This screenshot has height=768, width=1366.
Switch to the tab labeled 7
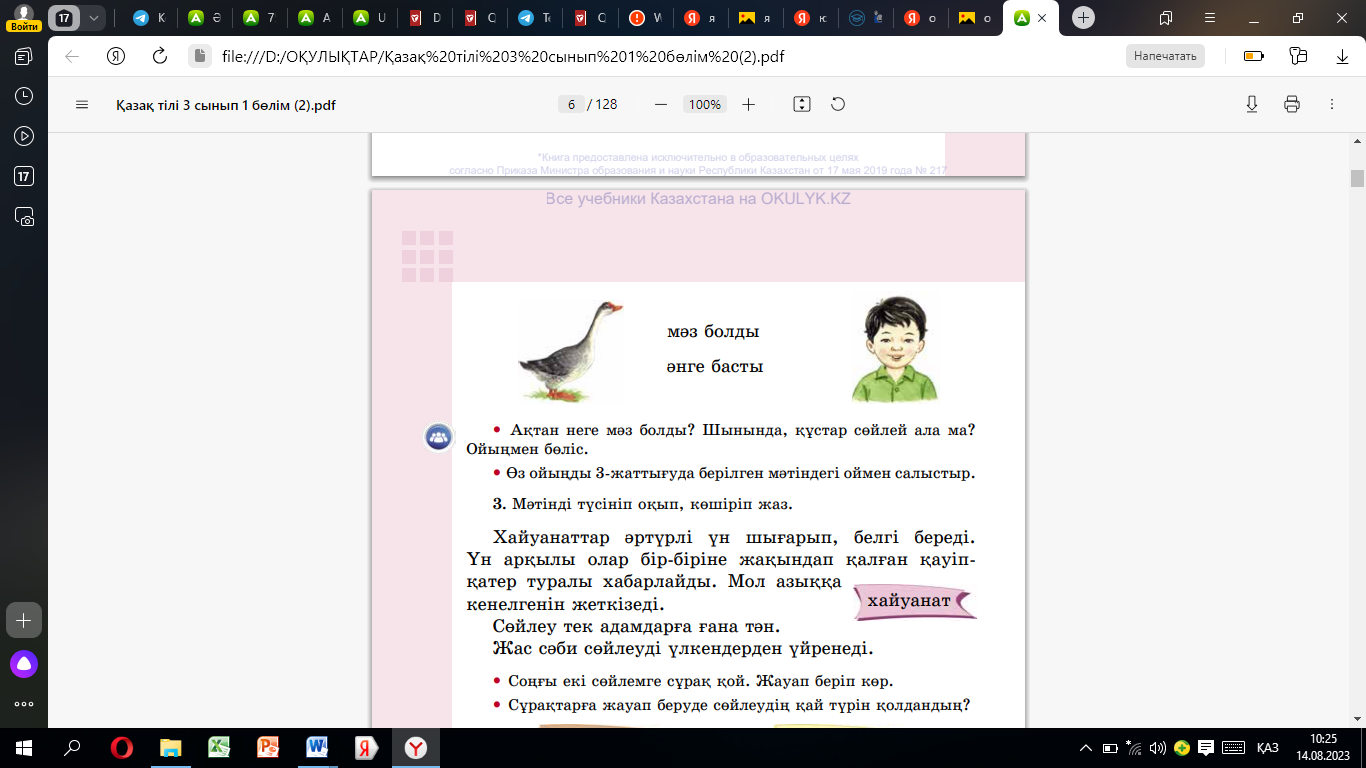pyautogui.click(x=259, y=18)
